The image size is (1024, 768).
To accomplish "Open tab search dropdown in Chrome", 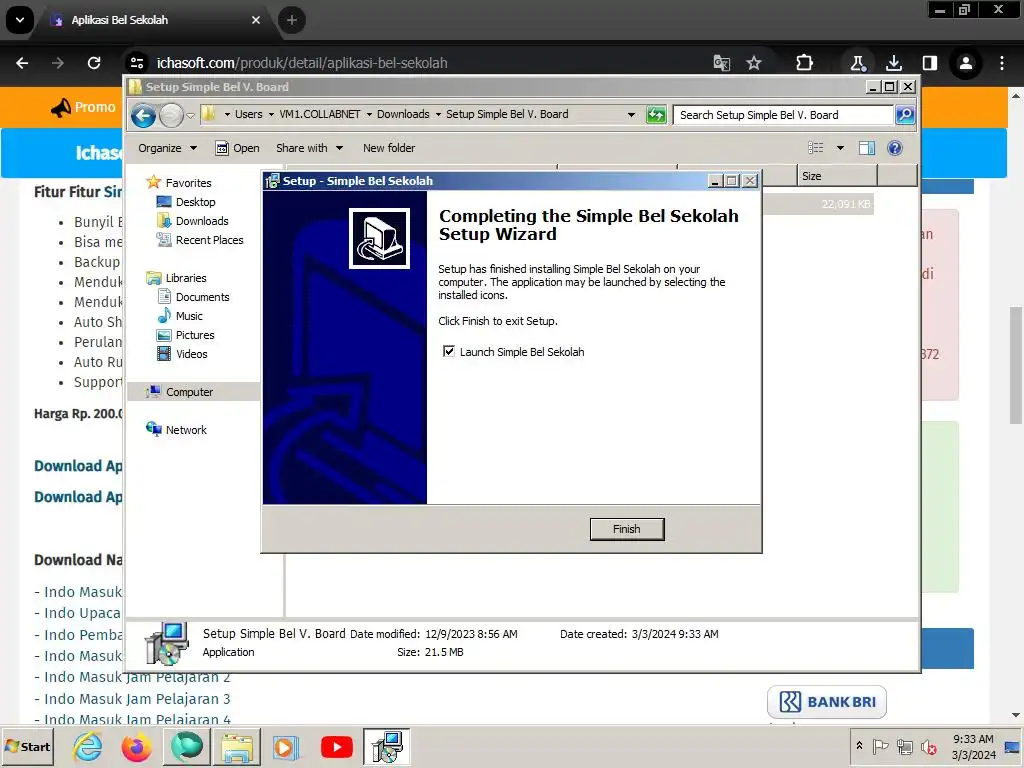I will tap(20, 20).
